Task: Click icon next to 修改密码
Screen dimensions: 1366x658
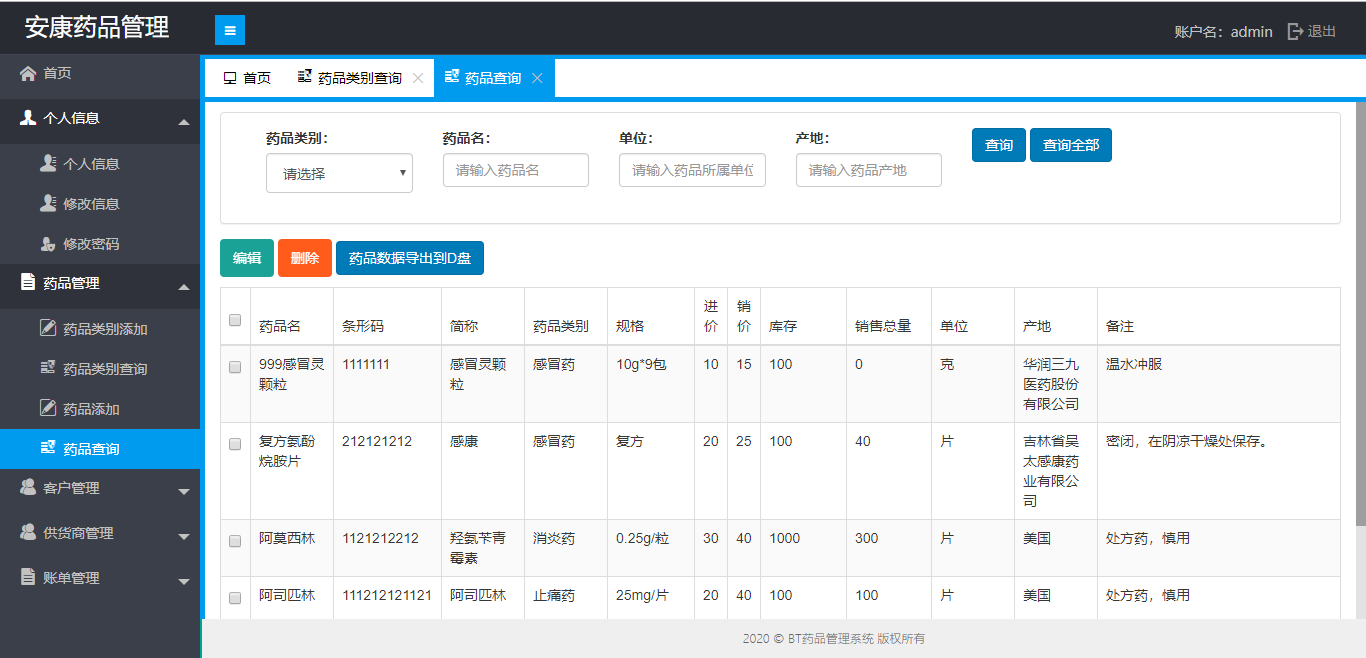Action: (48, 243)
